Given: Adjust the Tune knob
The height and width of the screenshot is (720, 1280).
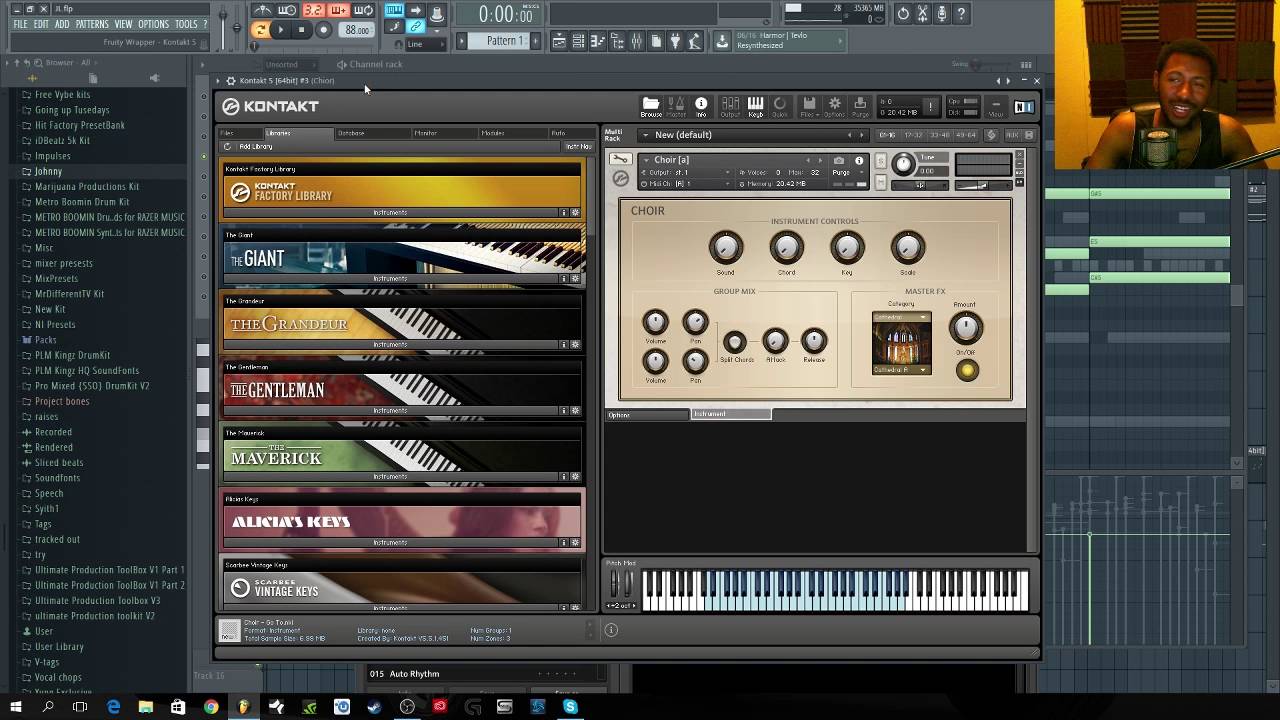Looking at the screenshot, I should [903, 164].
